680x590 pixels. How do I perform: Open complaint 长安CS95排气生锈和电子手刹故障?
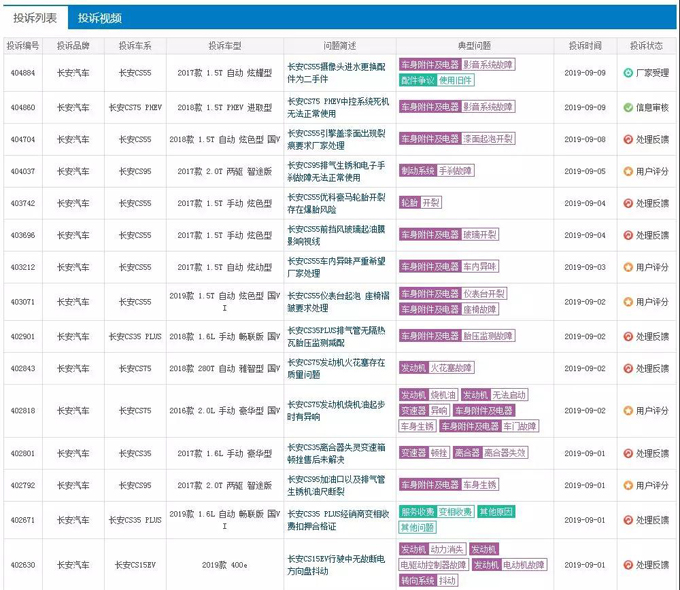pos(336,171)
